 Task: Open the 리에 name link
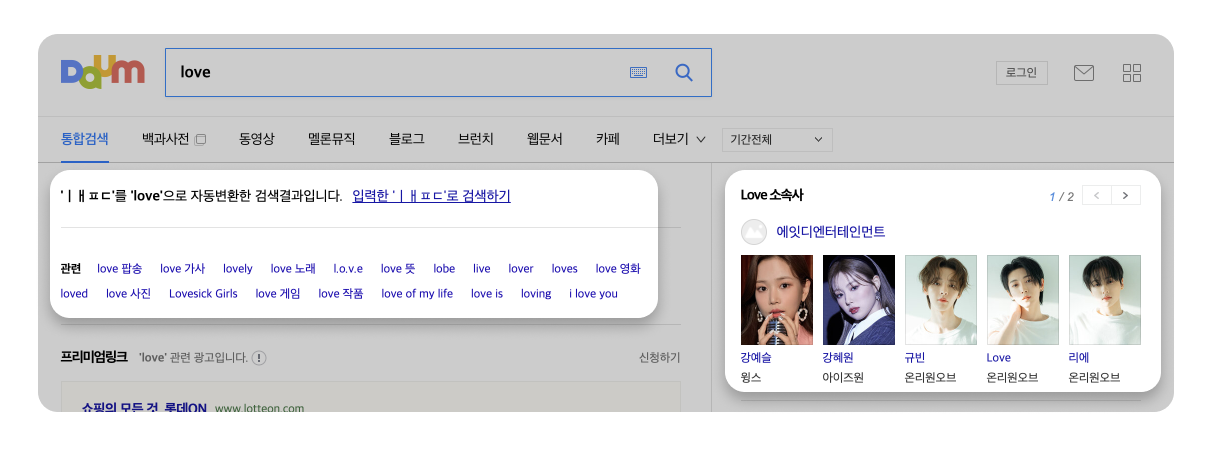click(1079, 357)
